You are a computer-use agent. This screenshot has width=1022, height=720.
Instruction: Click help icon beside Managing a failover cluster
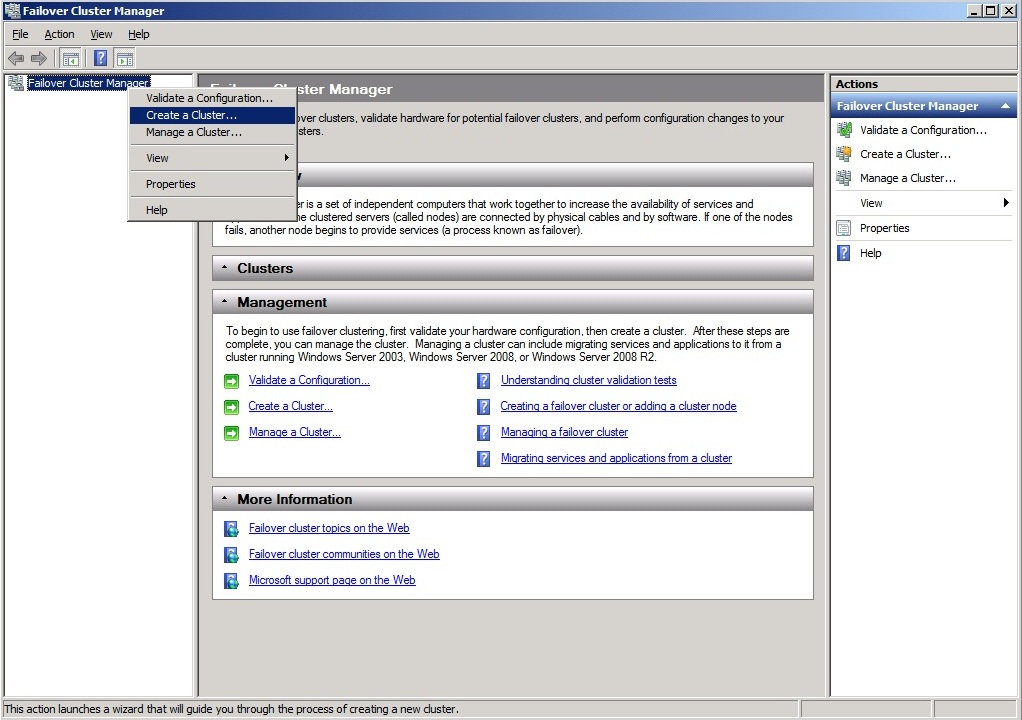tap(484, 433)
